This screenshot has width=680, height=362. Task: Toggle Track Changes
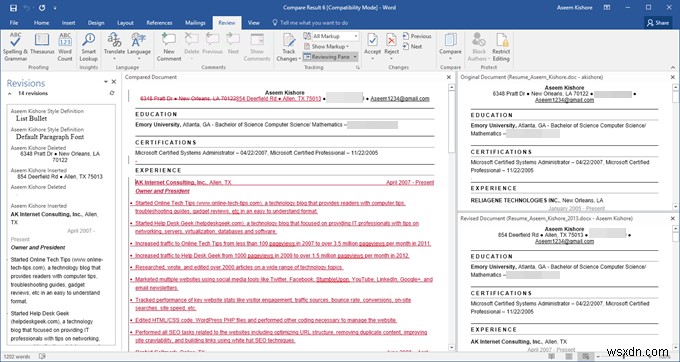[x=288, y=46]
